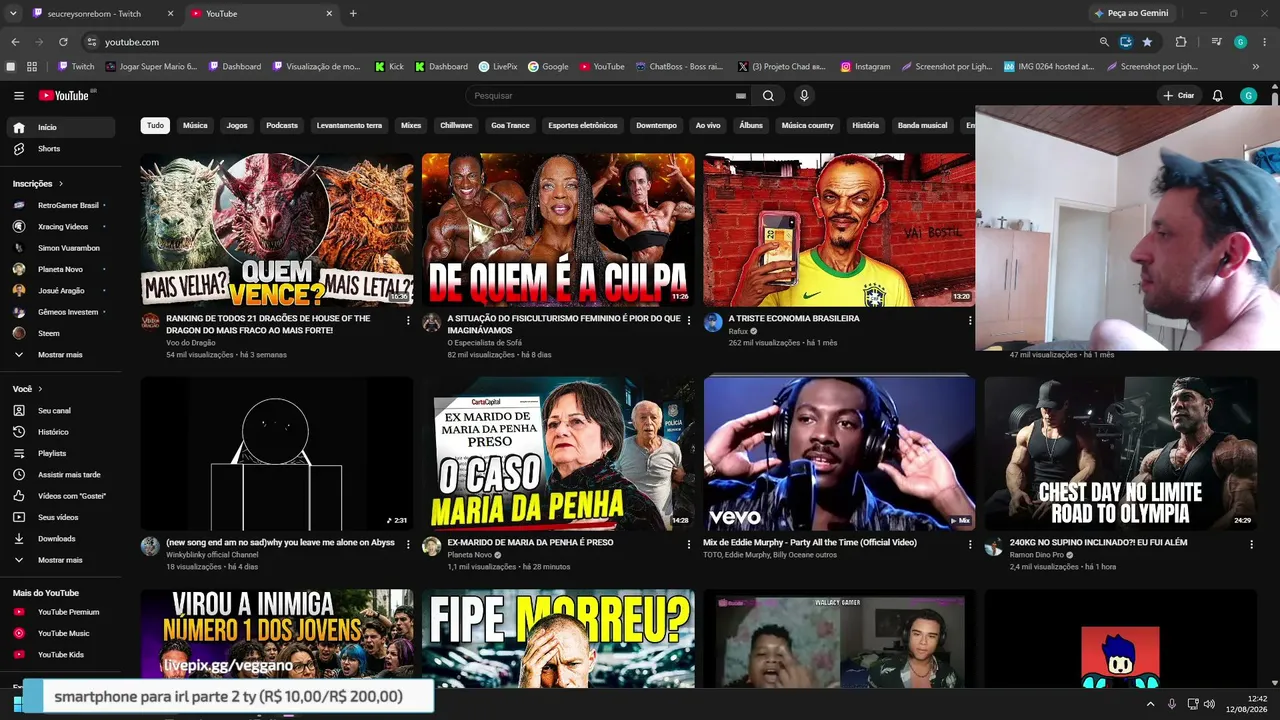The width and height of the screenshot is (1280, 720).
Task: Open Seu canal in sidebar
Action: pyautogui.click(x=62, y=411)
